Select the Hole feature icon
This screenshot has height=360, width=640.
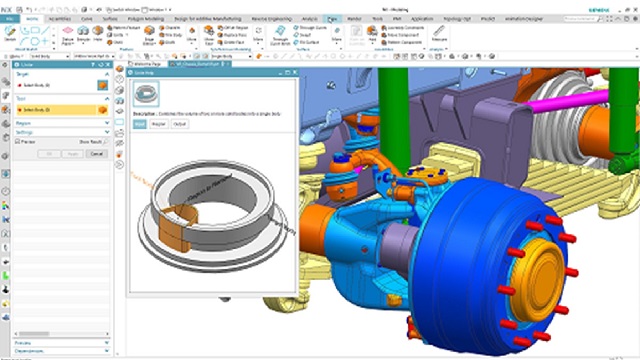point(98,33)
